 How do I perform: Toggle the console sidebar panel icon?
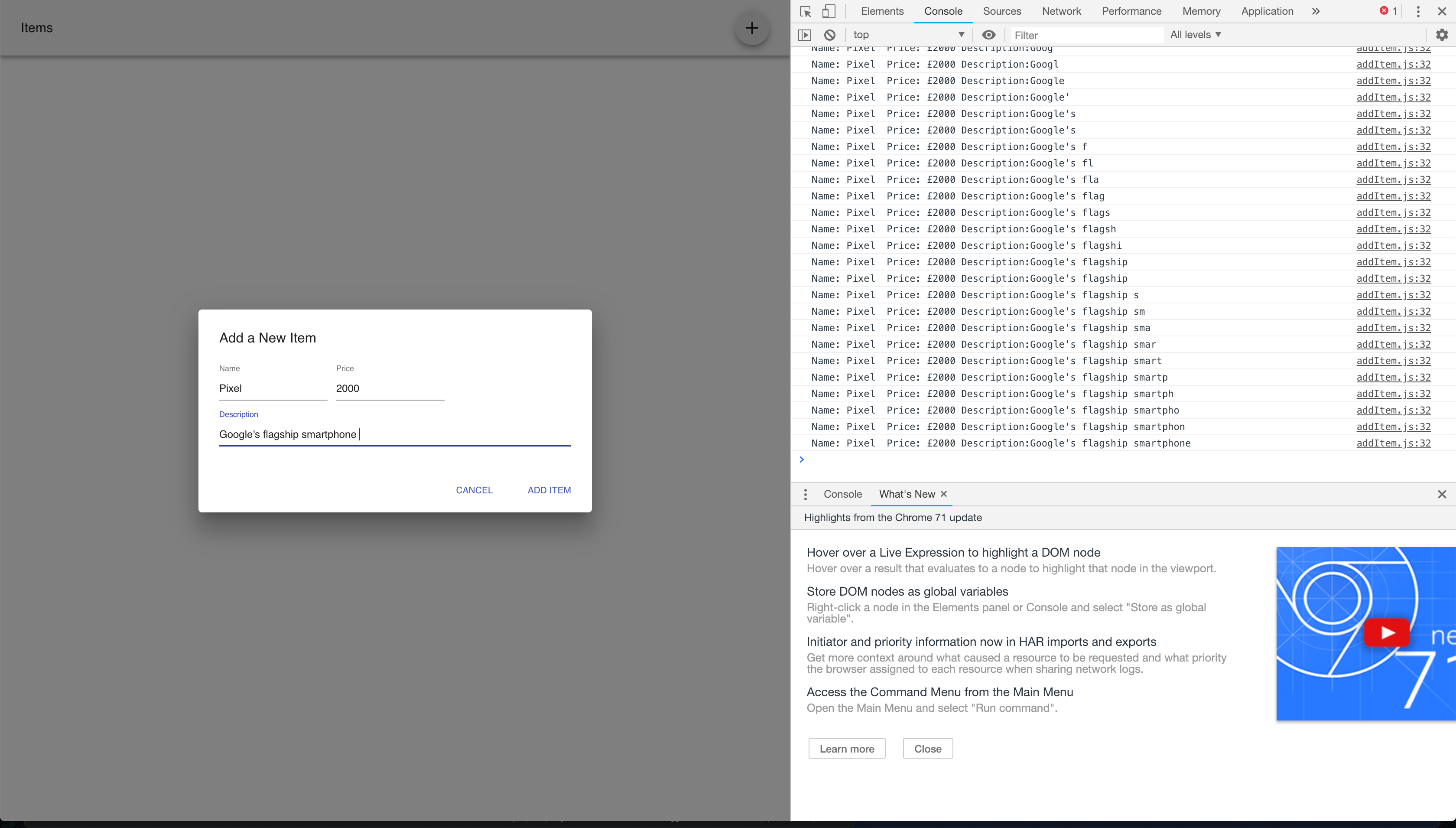pyautogui.click(x=805, y=35)
